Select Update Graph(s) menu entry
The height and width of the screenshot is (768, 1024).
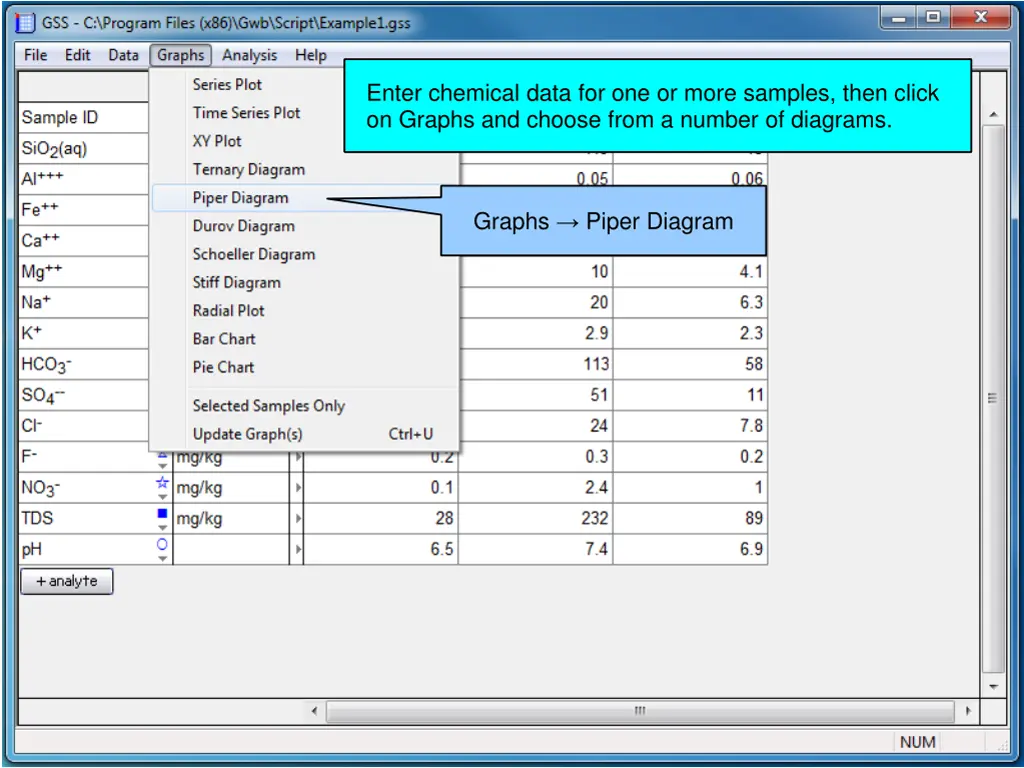point(247,434)
